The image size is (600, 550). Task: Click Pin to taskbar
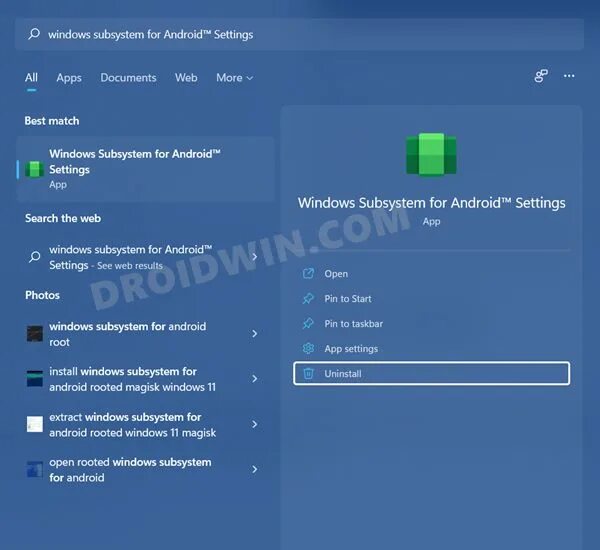tap(431, 324)
